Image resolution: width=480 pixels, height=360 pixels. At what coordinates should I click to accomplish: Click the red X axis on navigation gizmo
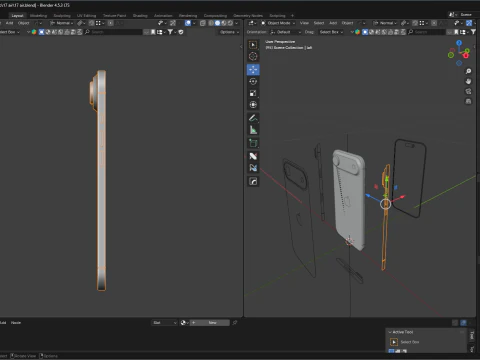(466, 56)
